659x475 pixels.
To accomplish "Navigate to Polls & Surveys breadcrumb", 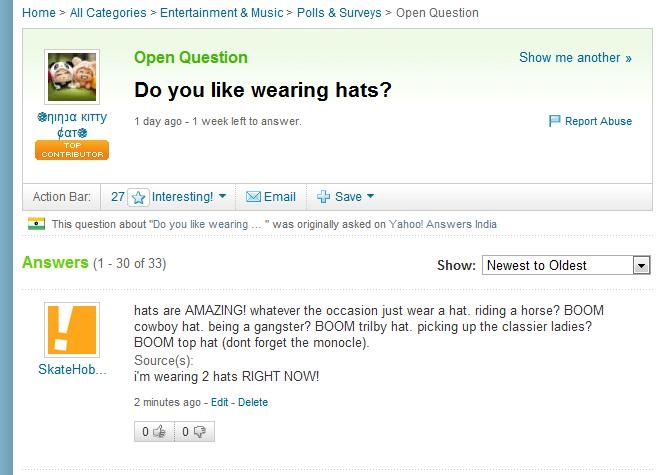I will click(339, 13).
